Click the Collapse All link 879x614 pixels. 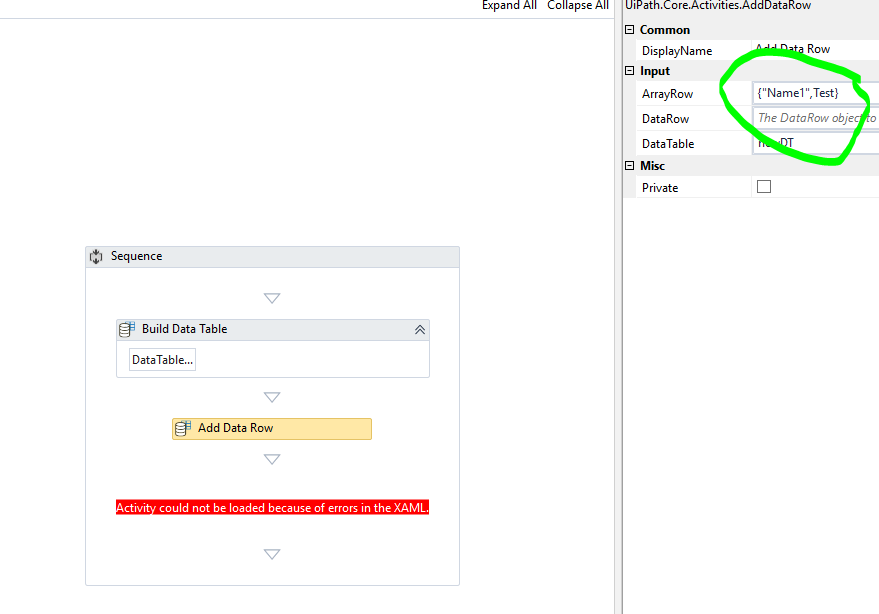point(578,5)
